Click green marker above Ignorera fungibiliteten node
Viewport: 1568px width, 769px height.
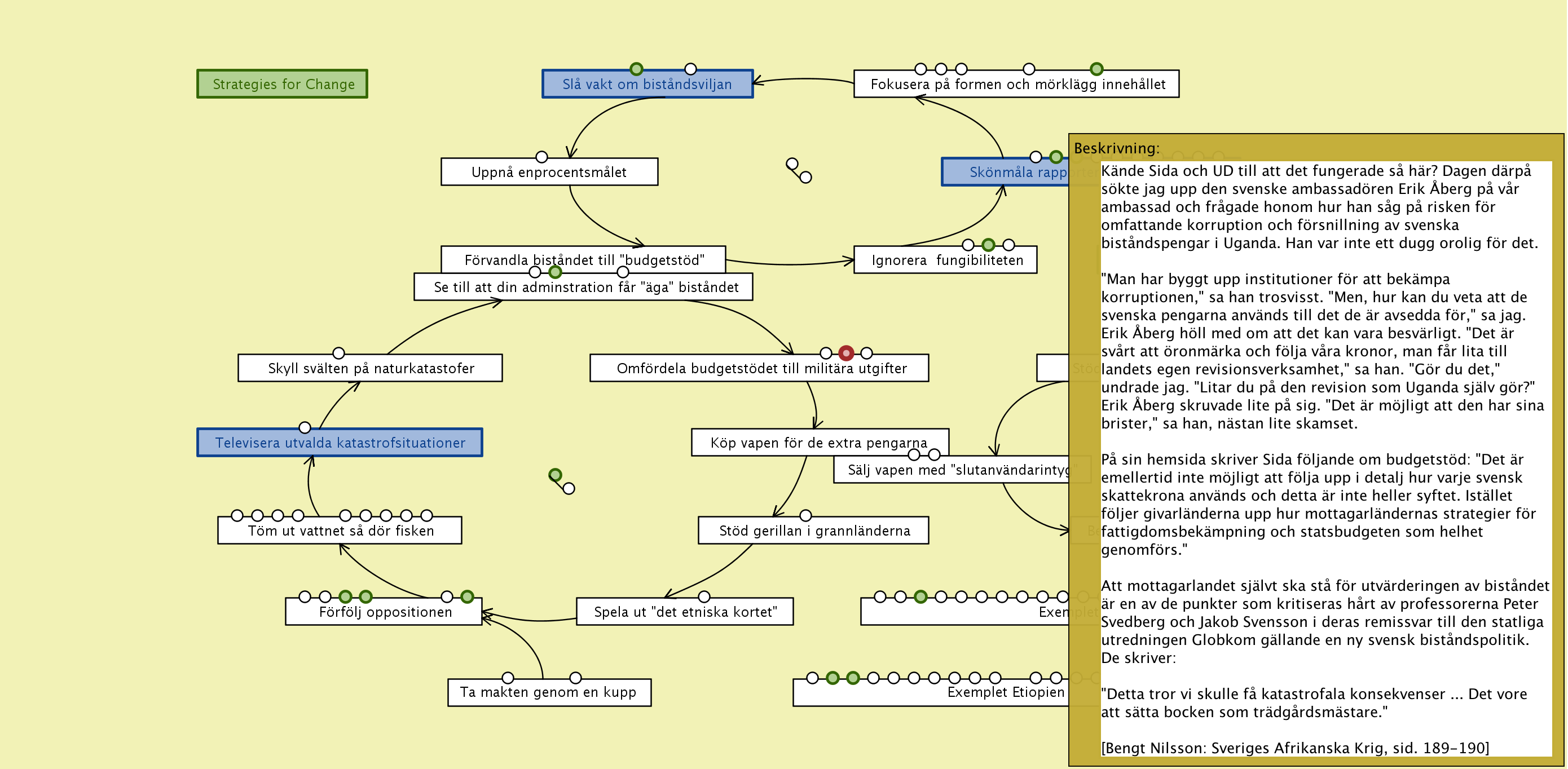pos(988,245)
